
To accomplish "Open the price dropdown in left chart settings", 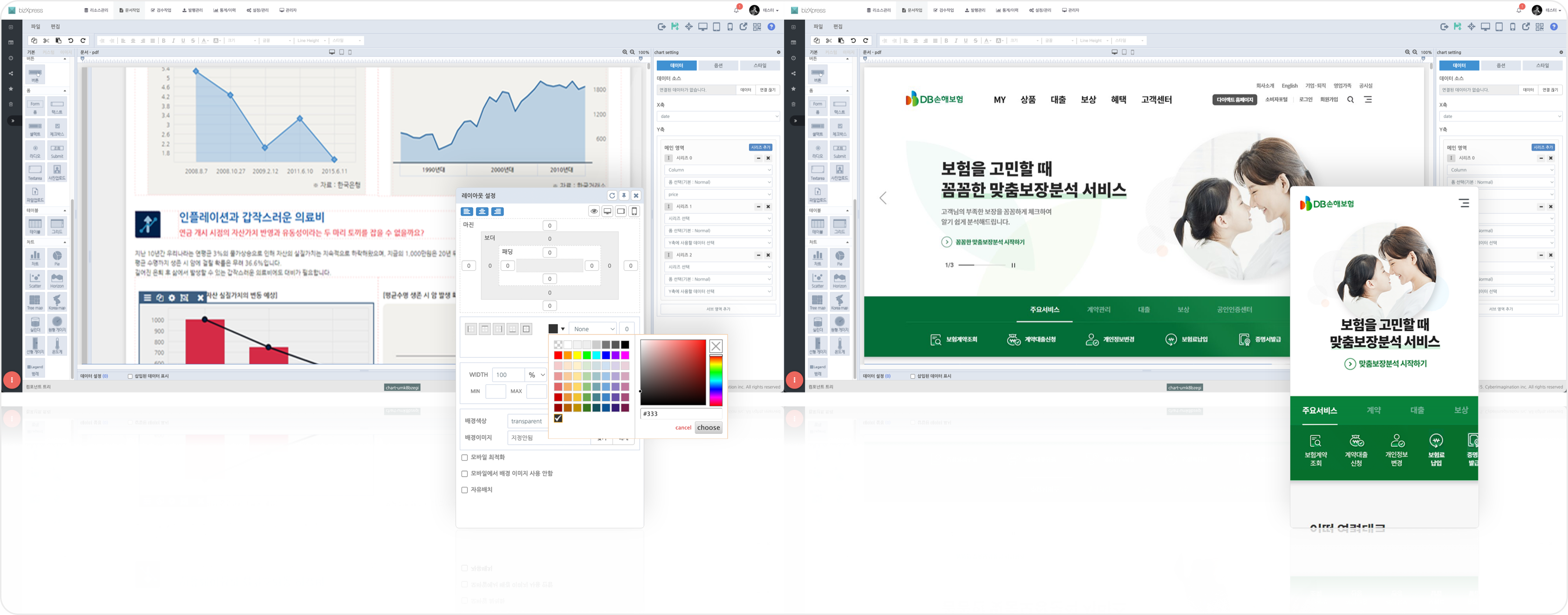I will coord(718,194).
